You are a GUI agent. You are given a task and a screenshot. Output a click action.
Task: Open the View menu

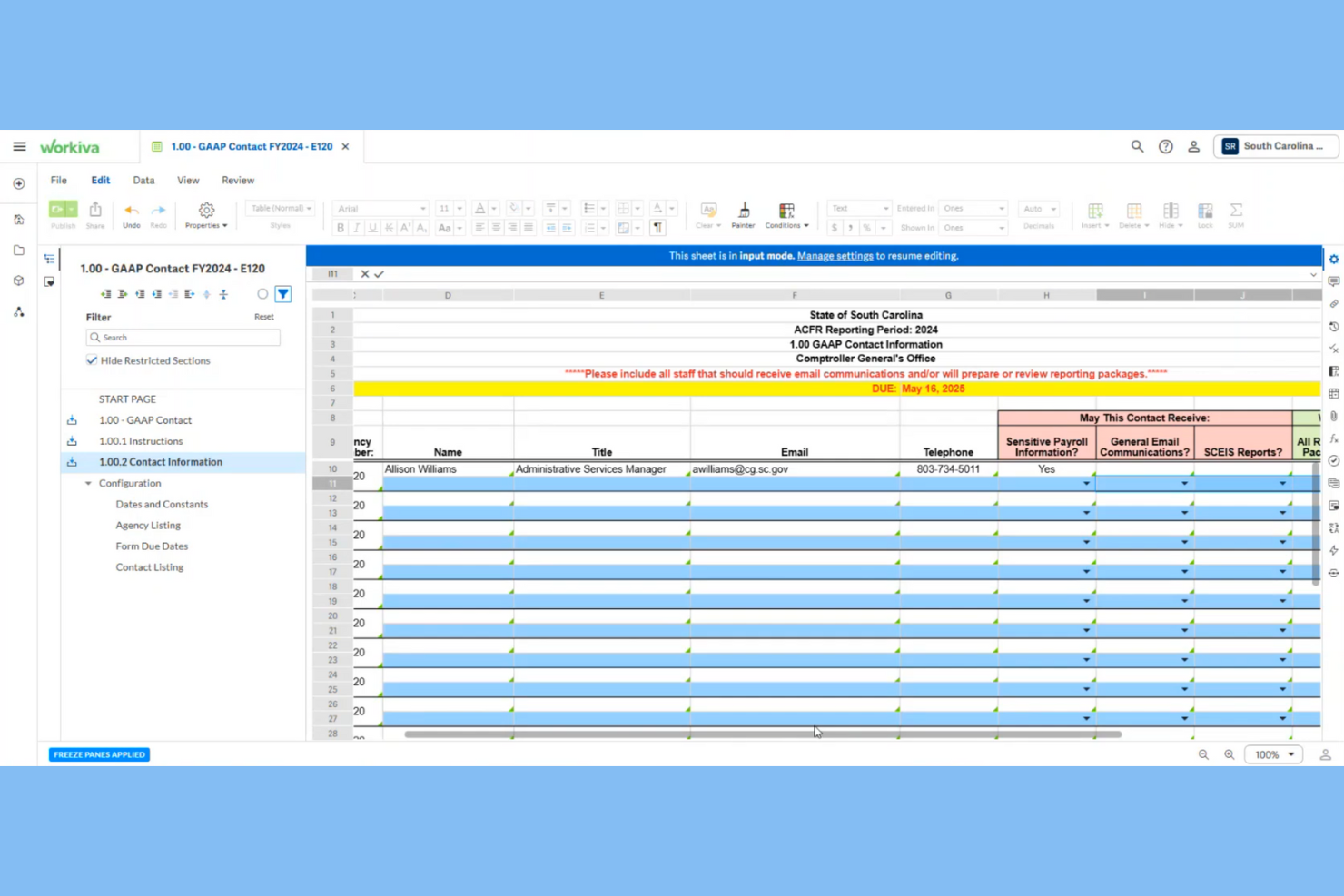[x=188, y=181]
